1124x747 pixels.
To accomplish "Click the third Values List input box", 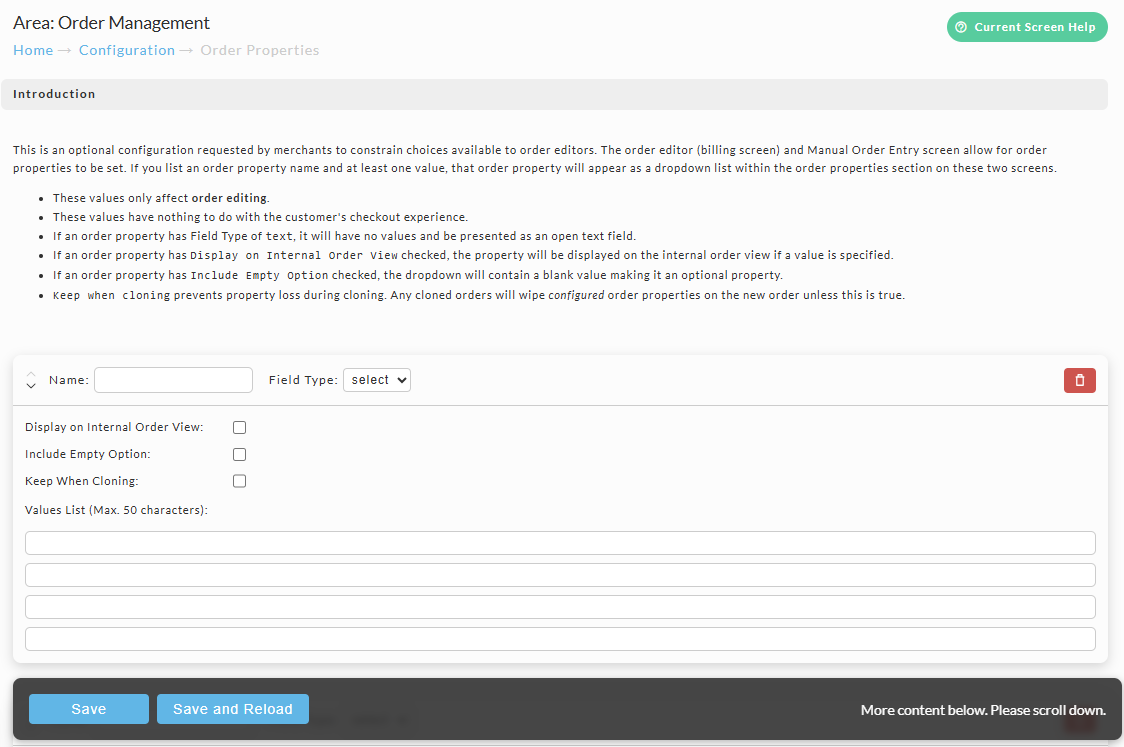I will [560, 606].
